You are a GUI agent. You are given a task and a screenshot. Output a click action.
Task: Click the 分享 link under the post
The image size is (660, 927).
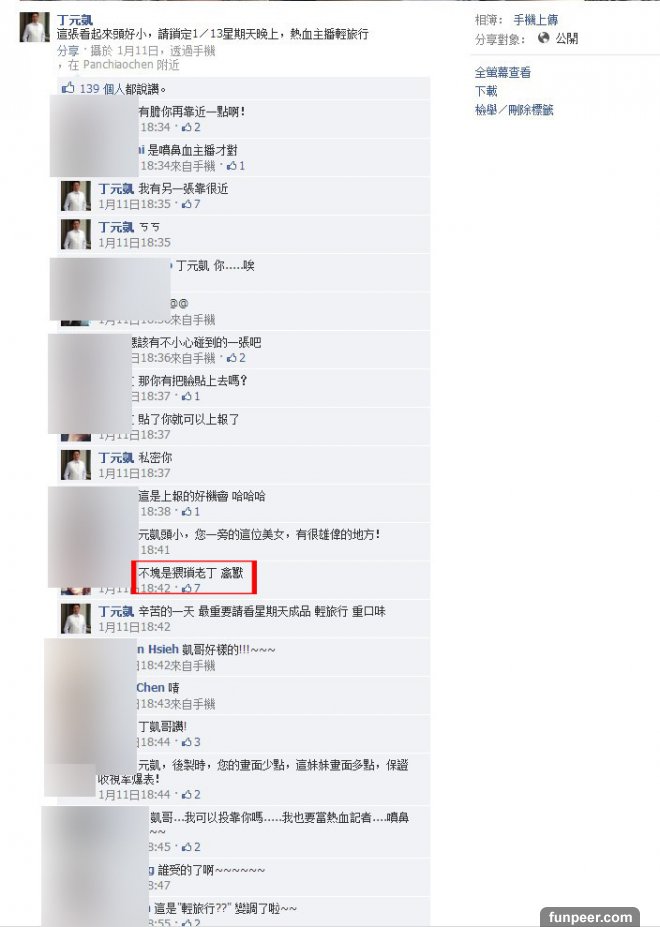click(67, 51)
